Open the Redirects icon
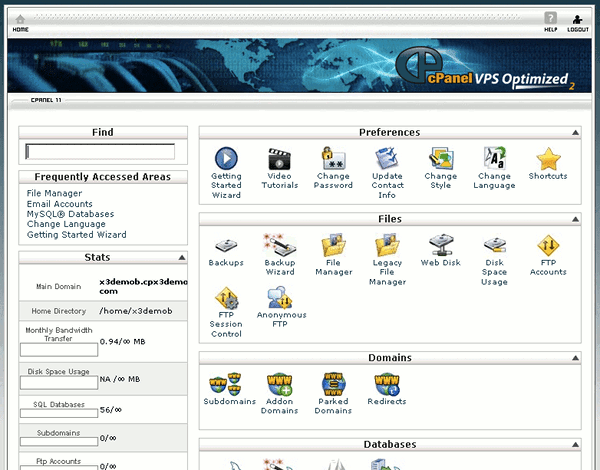Screen dimensions: 600x470 click(387, 384)
